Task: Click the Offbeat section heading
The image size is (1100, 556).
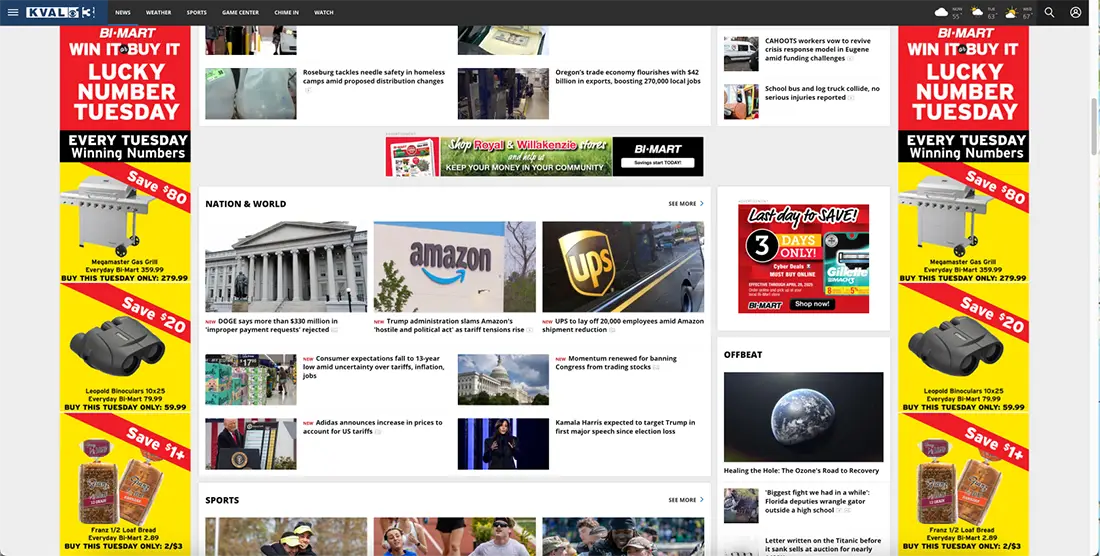Action: pos(743,355)
